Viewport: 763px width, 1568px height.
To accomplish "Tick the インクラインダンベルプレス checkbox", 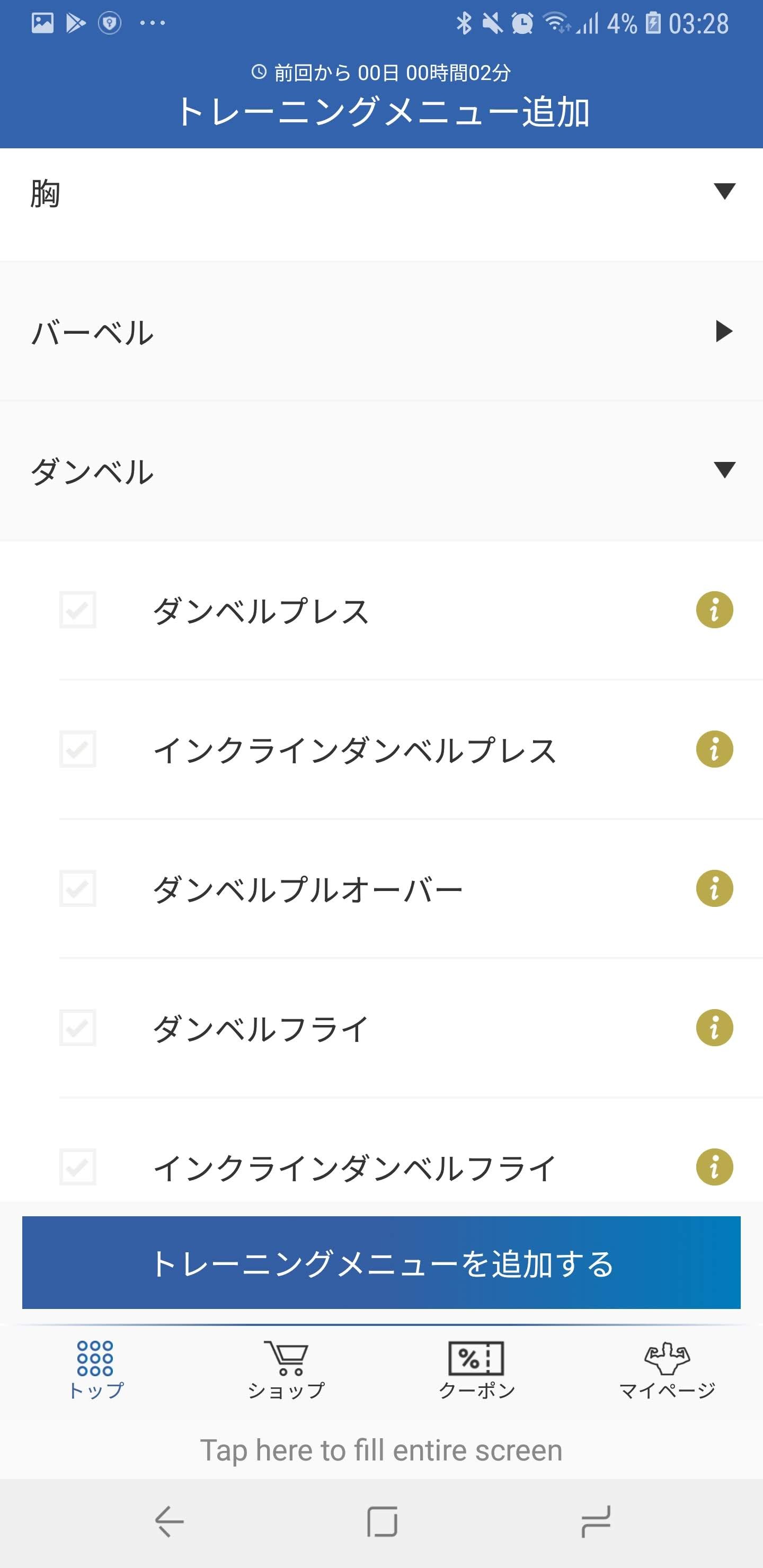I will 78,750.
